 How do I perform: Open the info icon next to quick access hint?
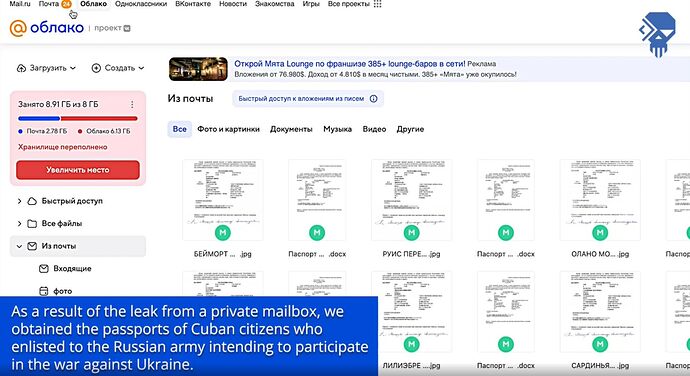pyautogui.click(x=374, y=99)
